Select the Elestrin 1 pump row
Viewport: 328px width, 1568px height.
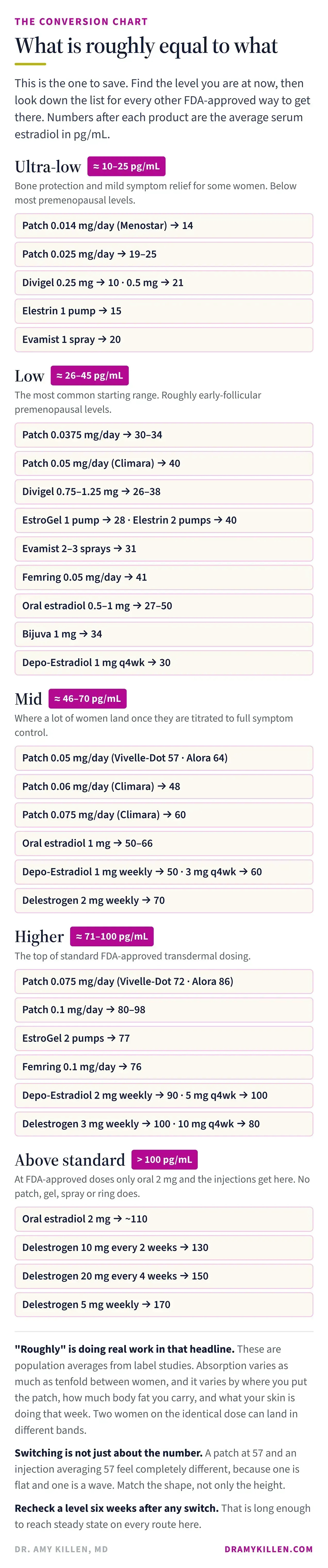click(164, 311)
